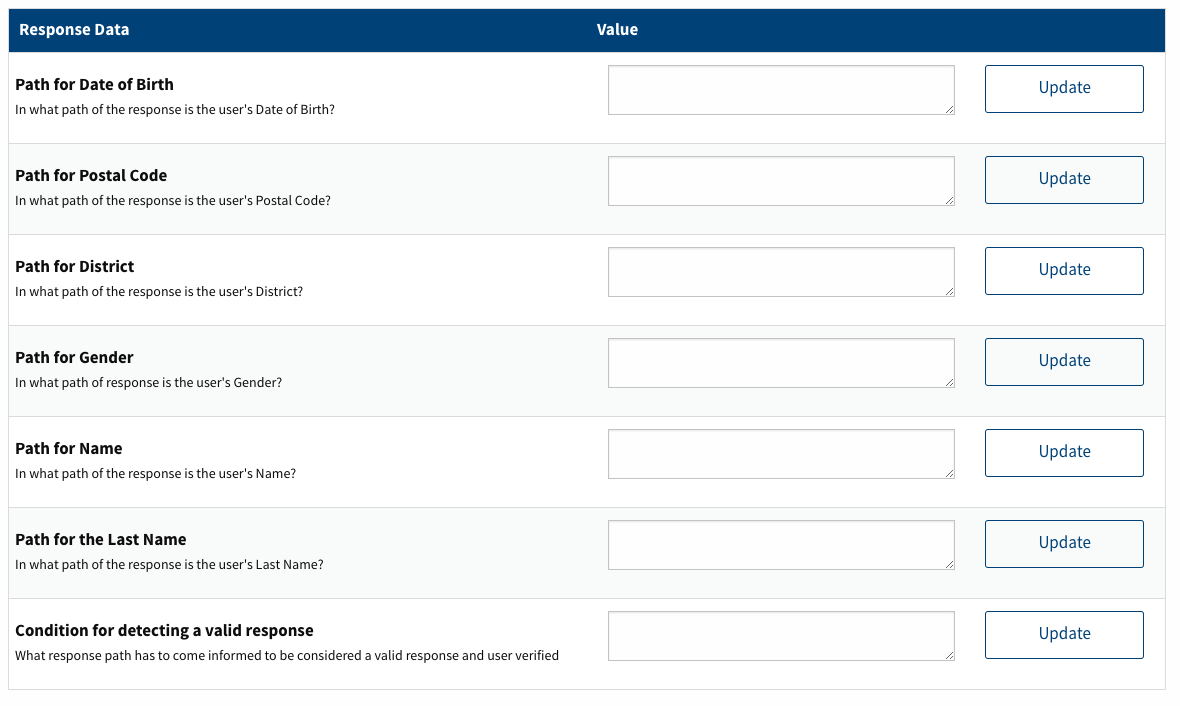
Task: Update the Path for Gender value
Action: click(1064, 361)
